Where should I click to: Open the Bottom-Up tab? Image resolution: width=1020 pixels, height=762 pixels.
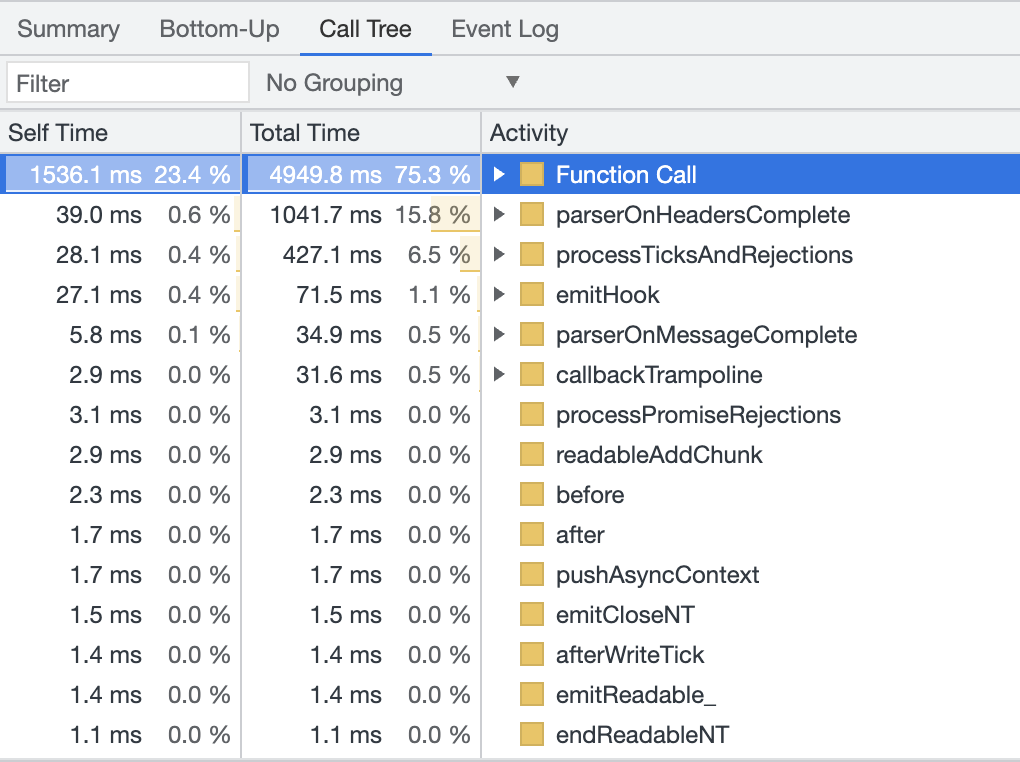point(219,29)
